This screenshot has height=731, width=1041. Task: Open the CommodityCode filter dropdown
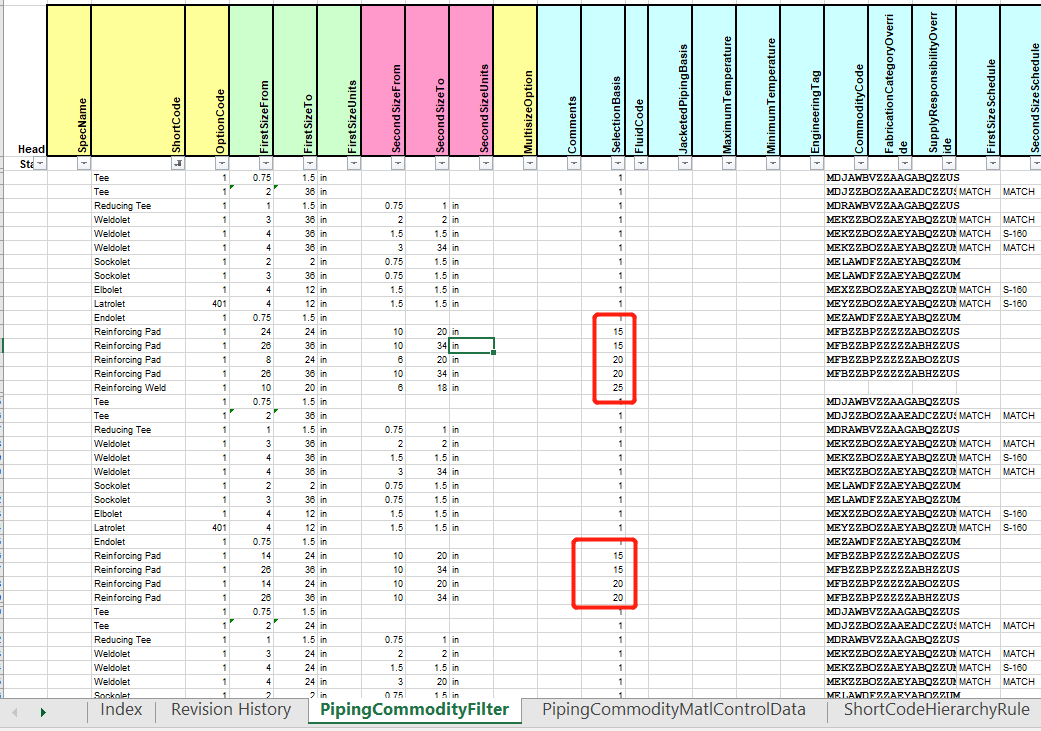tap(860, 163)
